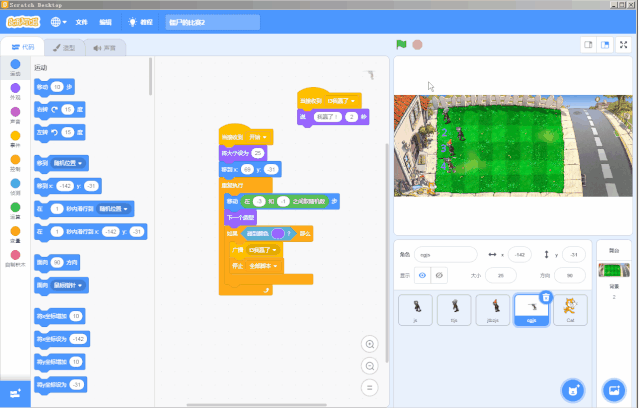Open the 教程 tutorials
639x408 pixels.
(140, 22)
